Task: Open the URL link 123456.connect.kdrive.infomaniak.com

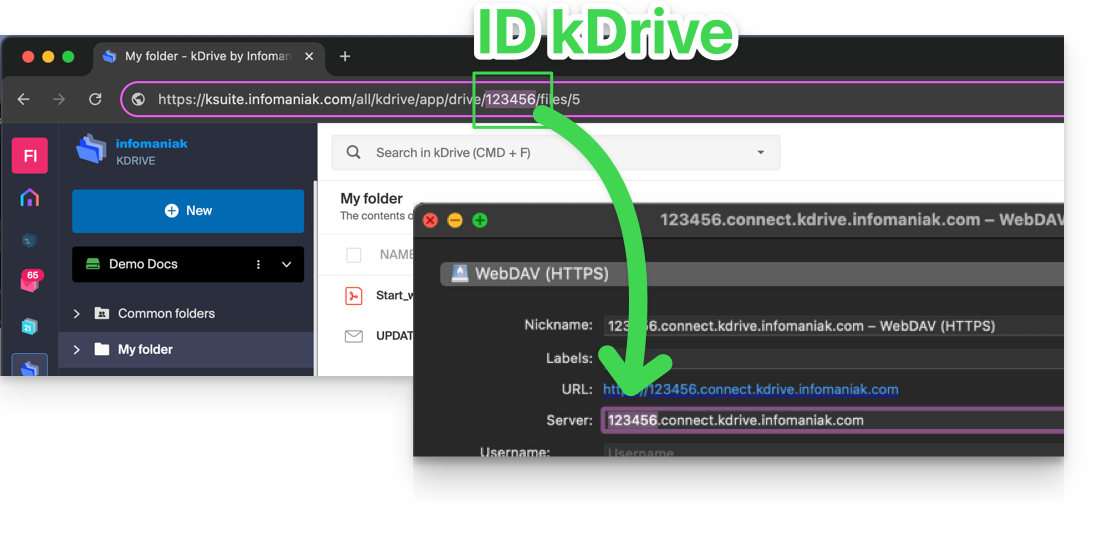Action: (751, 389)
